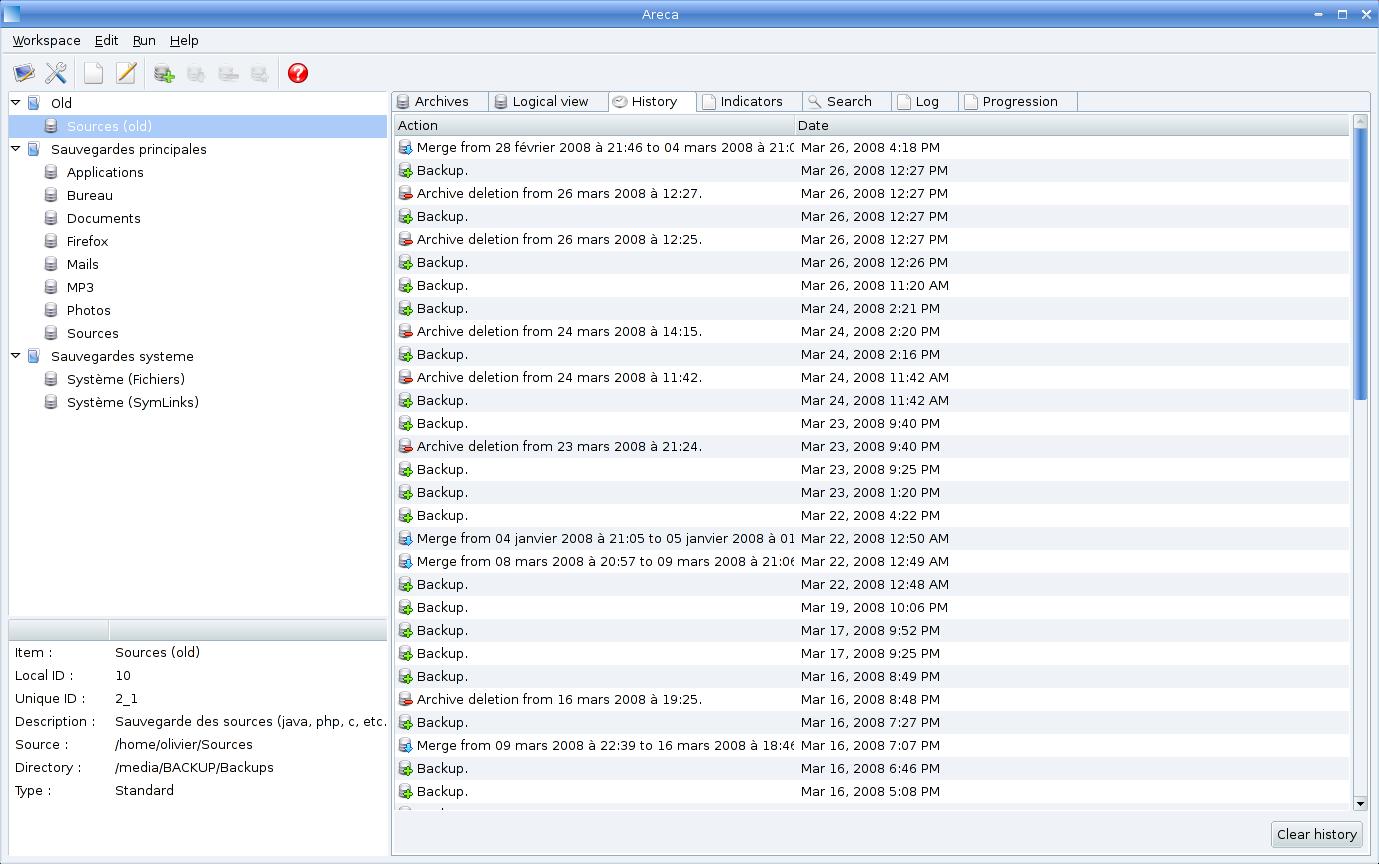Sort history by the Date column header
Image resolution: width=1379 pixels, height=864 pixels.
click(1072, 125)
